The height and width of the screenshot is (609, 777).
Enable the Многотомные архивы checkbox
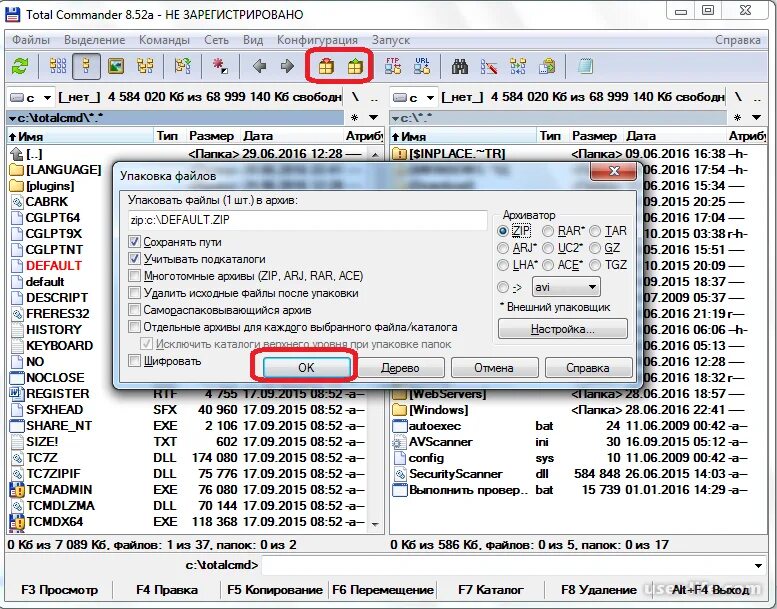(x=134, y=276)
